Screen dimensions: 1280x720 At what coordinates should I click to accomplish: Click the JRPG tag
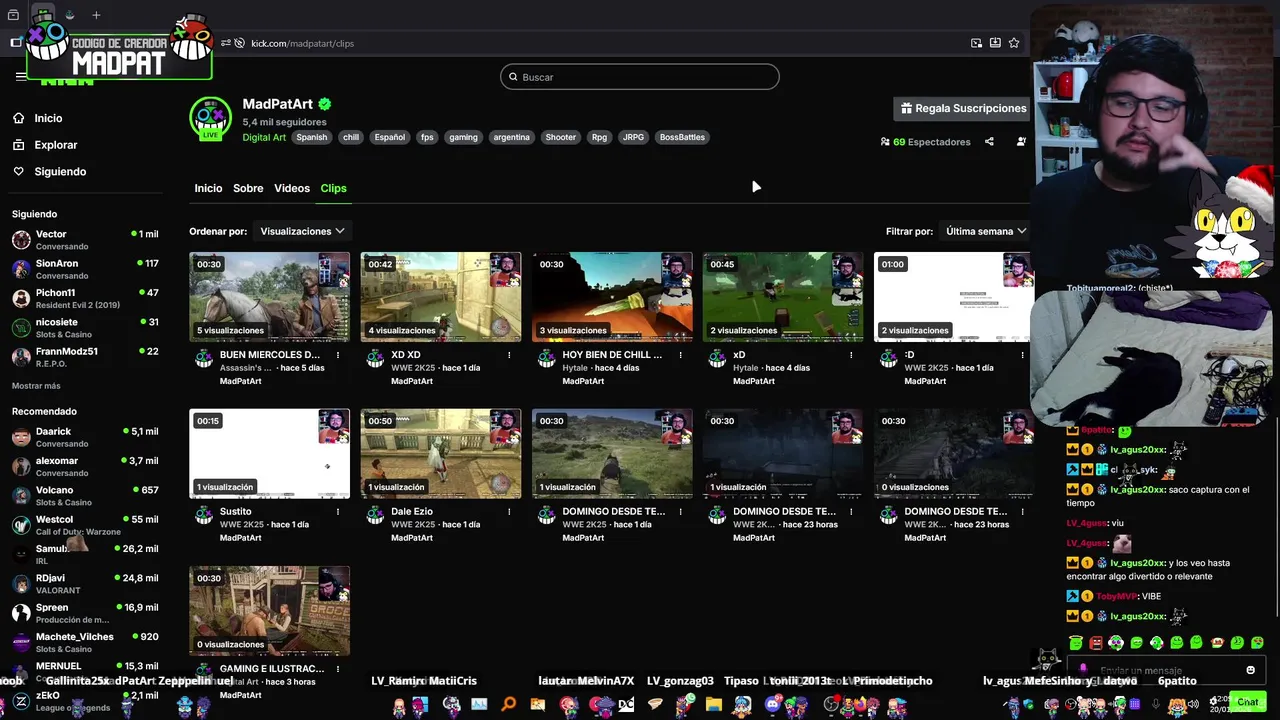tap(633, 137)
